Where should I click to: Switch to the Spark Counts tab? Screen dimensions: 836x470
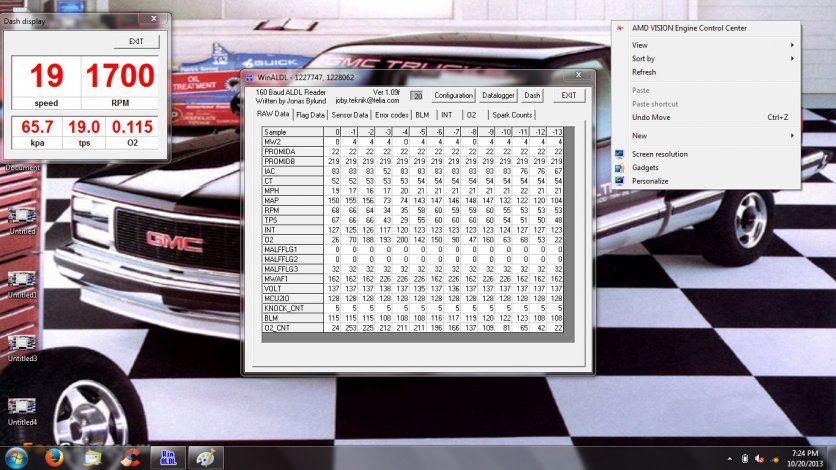pos(512,115)
